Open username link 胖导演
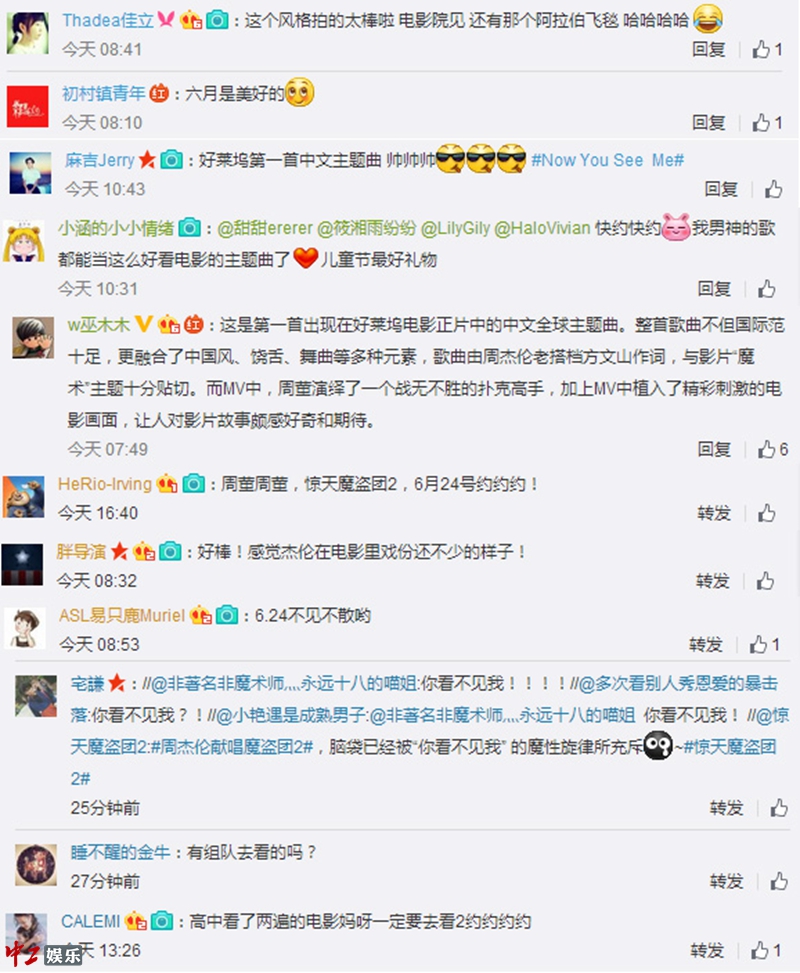 81,551
